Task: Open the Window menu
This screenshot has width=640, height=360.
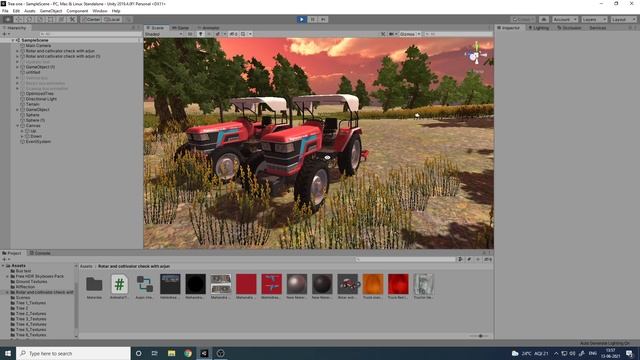Action: [x=100, y=11]
